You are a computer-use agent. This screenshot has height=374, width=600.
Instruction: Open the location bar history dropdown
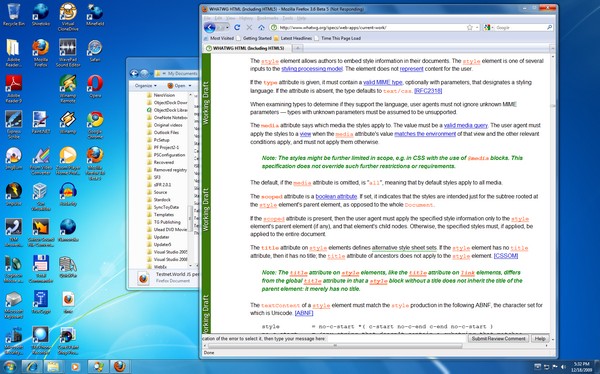(477, 28)
